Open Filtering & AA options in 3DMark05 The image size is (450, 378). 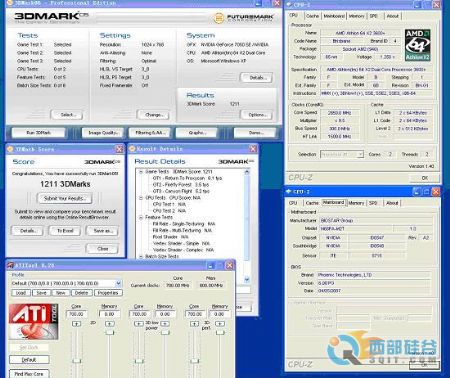coord(149,133)
